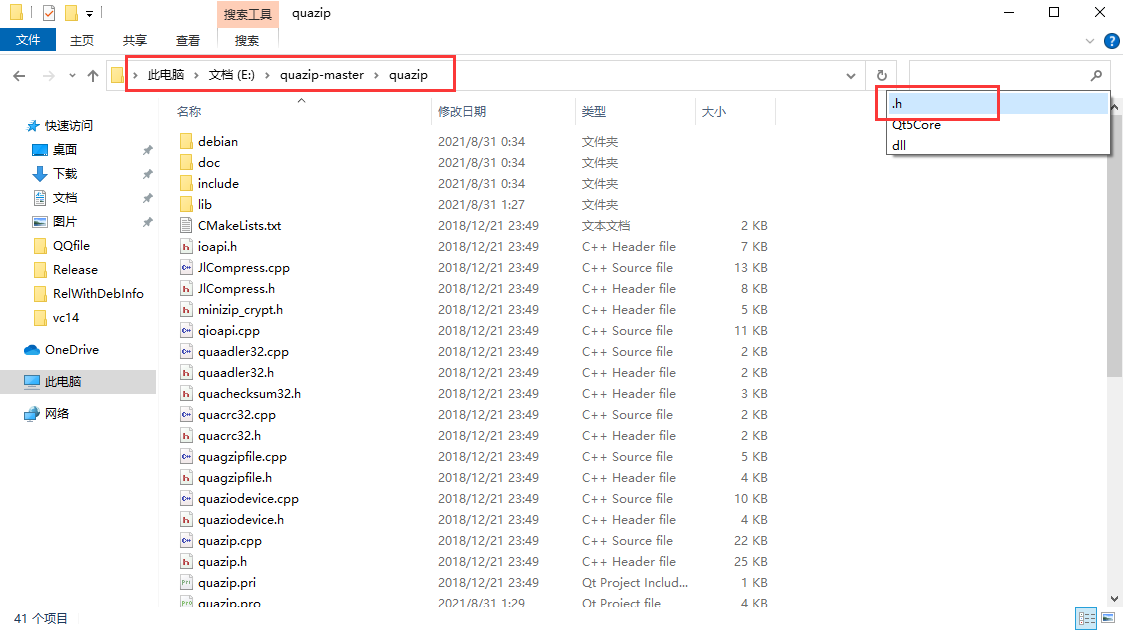
Task: Go up one folder level arrow
Action: pyautogui.click(x=92, y=75)
